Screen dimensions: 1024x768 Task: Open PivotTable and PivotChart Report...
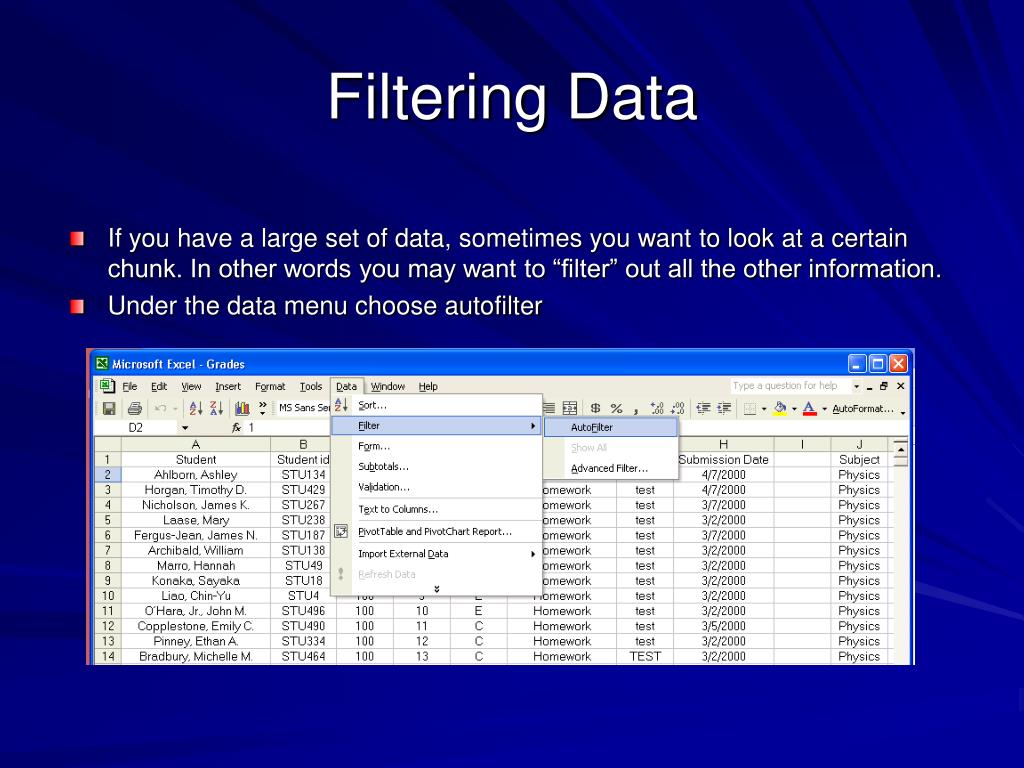[x=437, y=532]
